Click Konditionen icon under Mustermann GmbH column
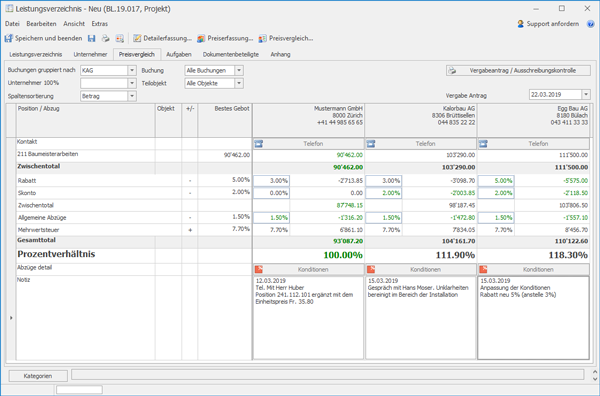600x396 pixels. tap(259, 269)
